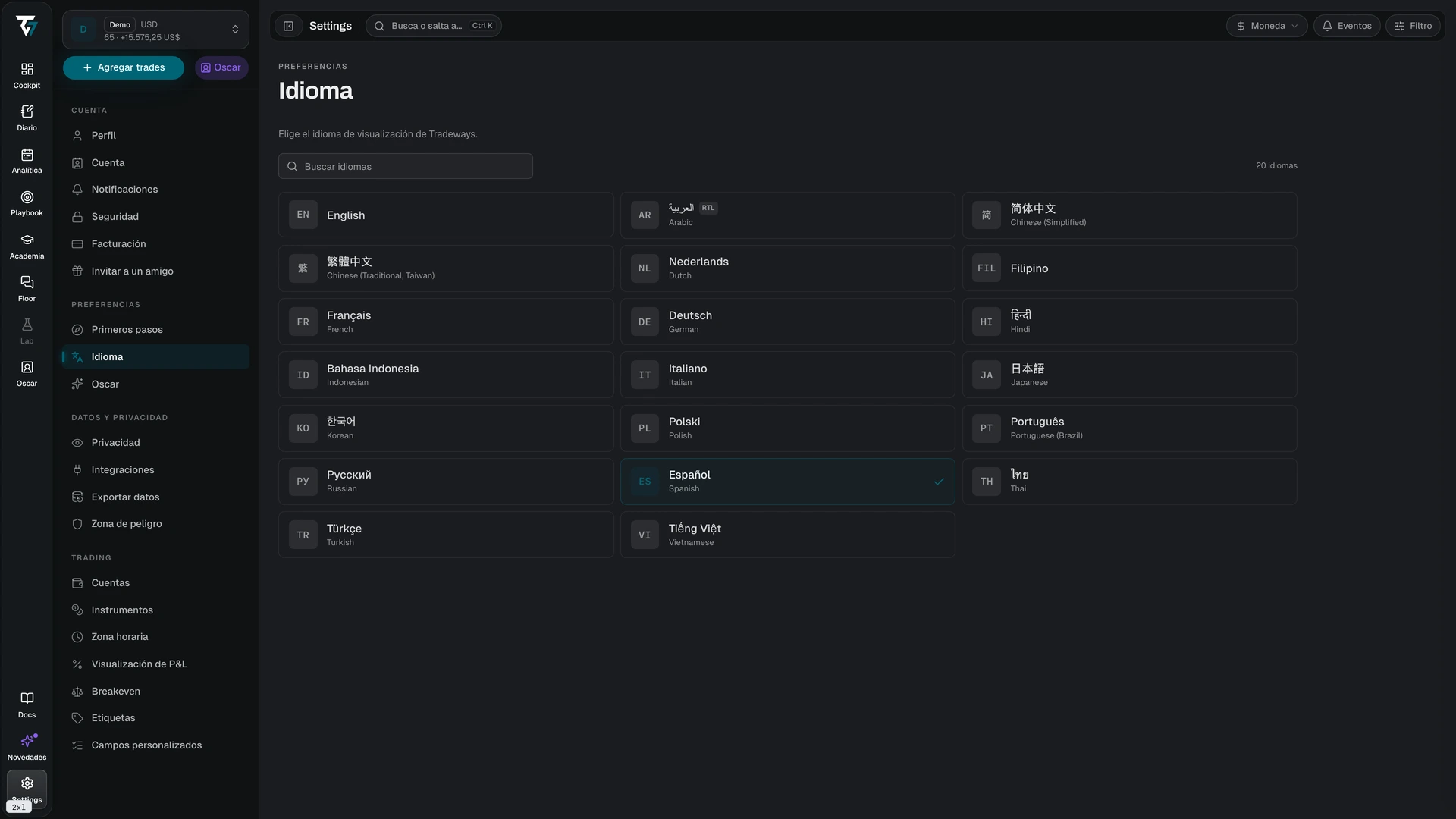Select Русский language card
This screenshot has width=1456, height=819.
[x=446, y=481]
